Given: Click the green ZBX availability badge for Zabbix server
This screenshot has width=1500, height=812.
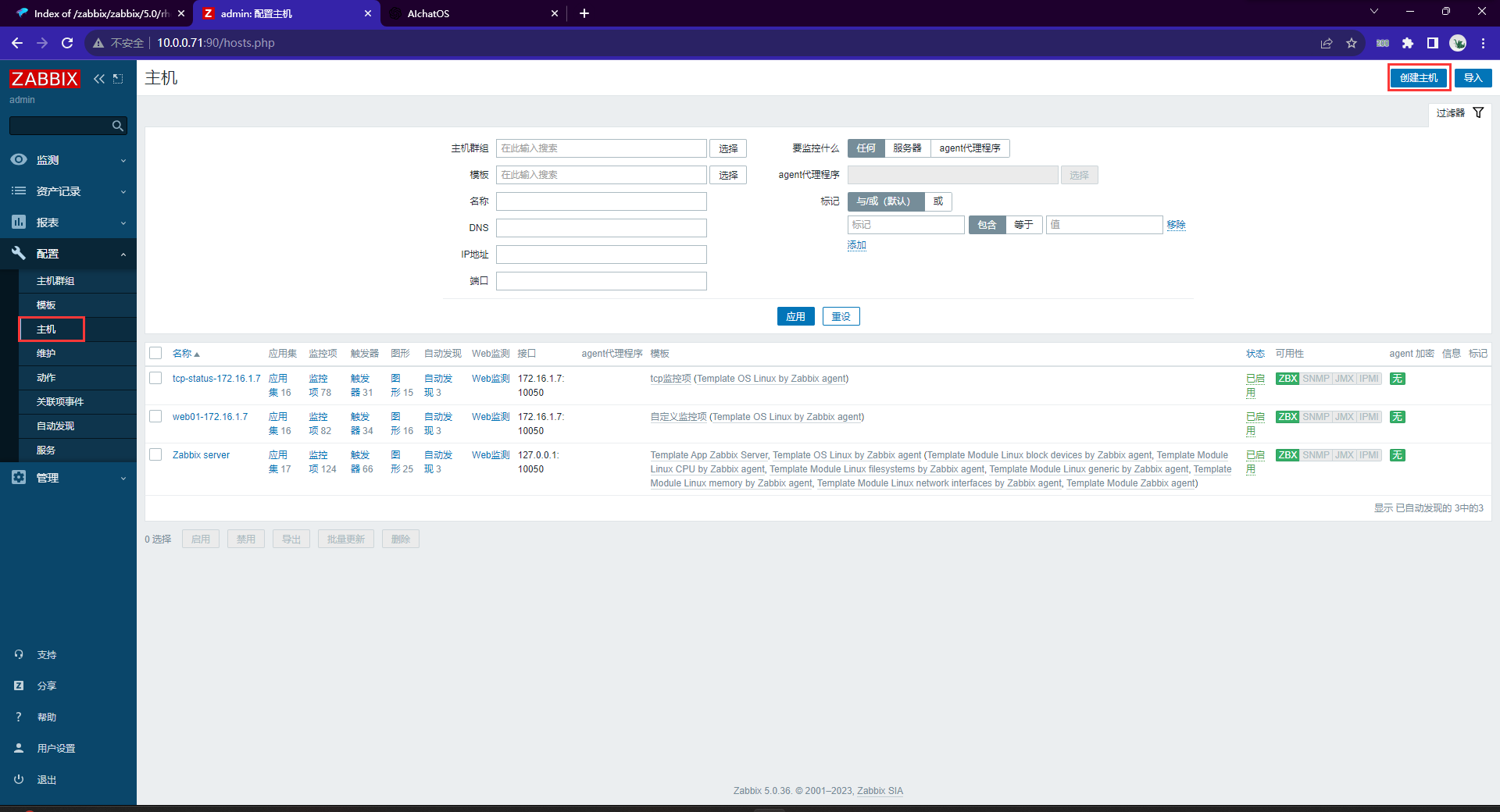Looking at the screenshot, I should 1287,455.
